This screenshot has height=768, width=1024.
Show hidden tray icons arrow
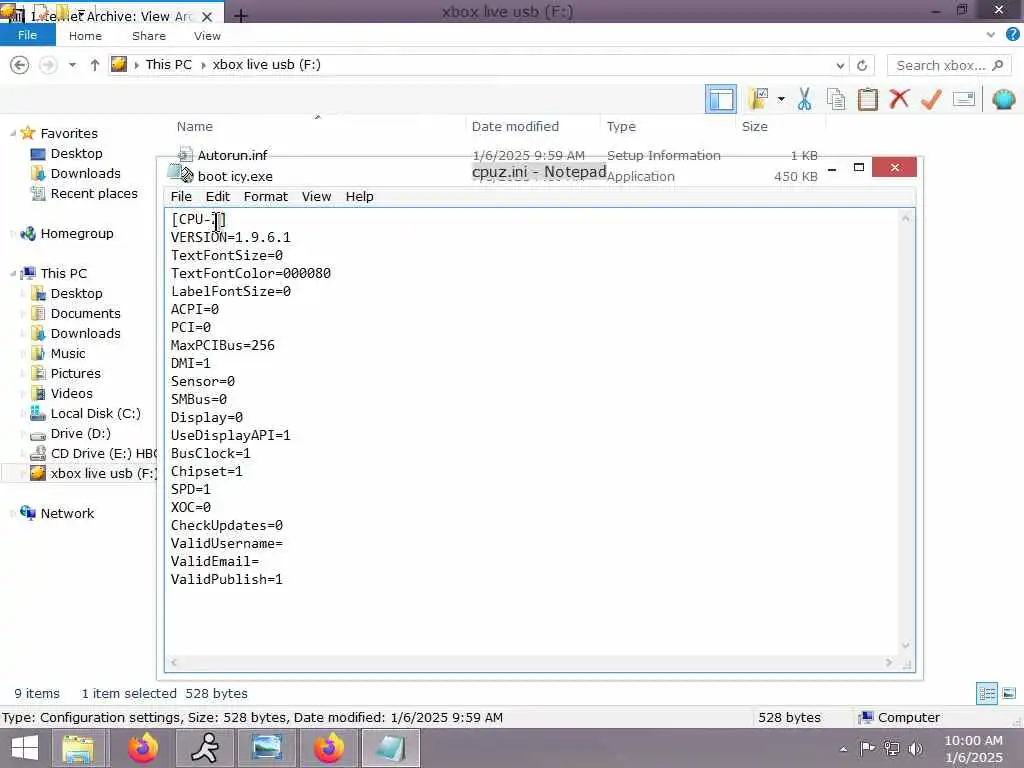coord(843,749)
